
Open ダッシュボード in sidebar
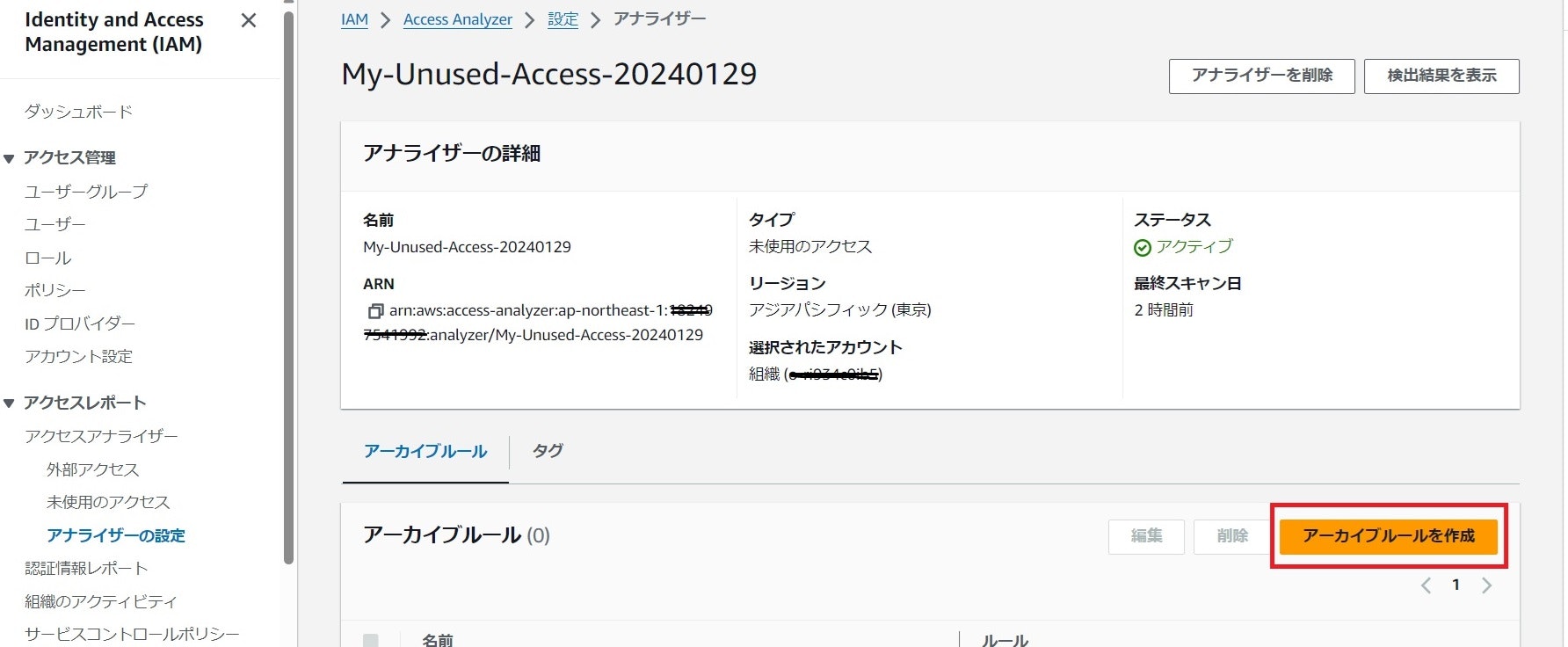78,112
